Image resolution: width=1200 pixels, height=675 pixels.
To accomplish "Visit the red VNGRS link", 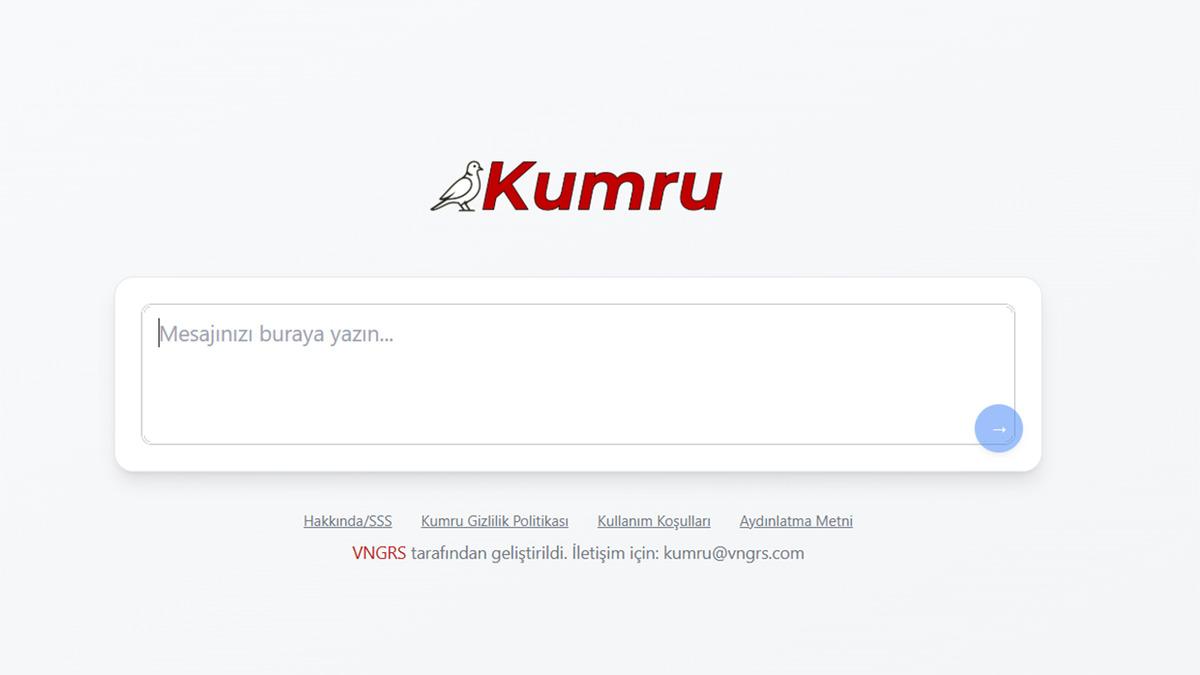I will [x=378, y=553].
